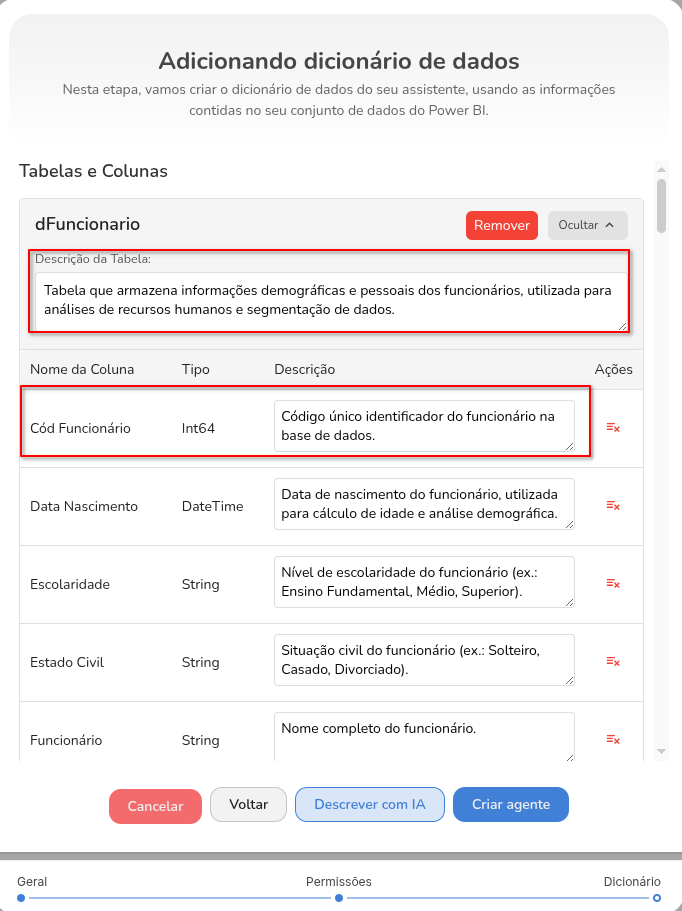Click the clear description icon for Funcionário
The image size is (682, 911).
612,737
